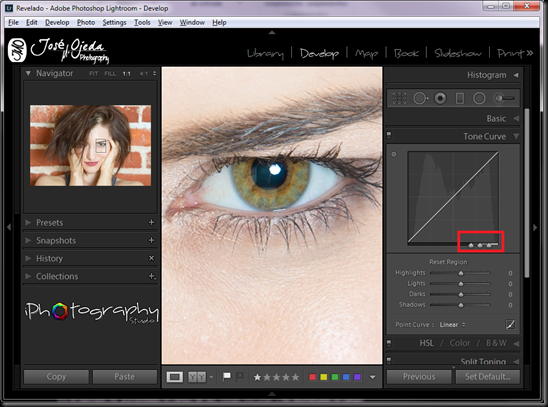Select the Spot Removal tool
This screenshot has height=407, width=548.
click(420, 99)
